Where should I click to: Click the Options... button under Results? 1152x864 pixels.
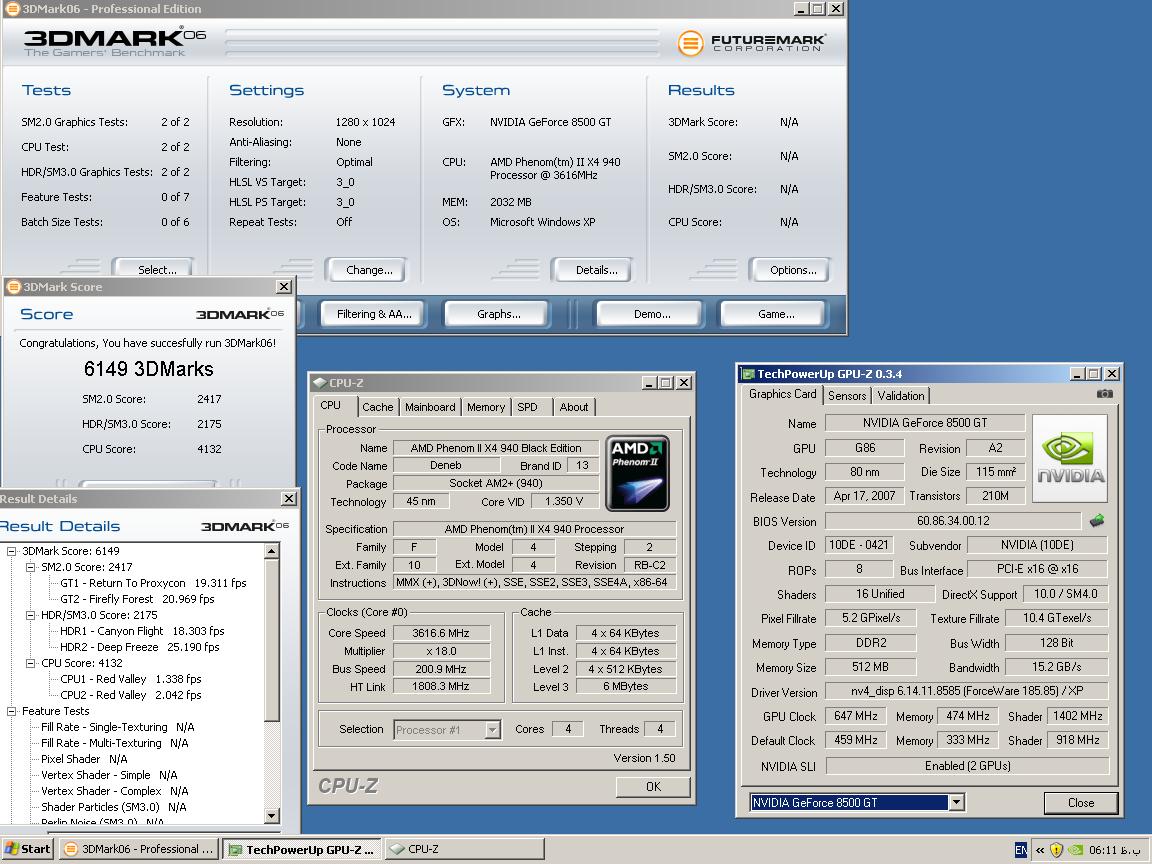point(791,270)
